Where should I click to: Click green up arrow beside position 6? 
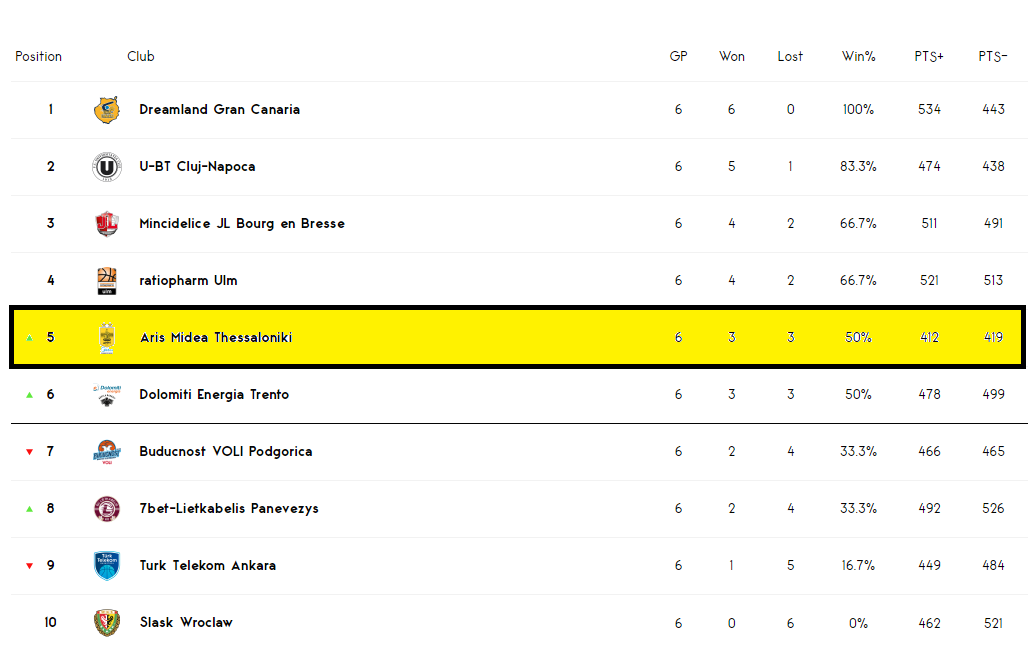coord(29,395)
